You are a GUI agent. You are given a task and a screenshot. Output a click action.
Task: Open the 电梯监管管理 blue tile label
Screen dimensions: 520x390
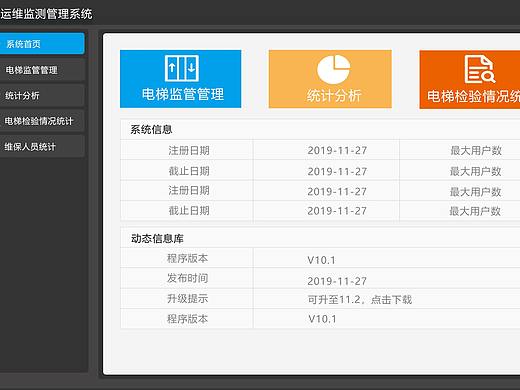click(183, 94)
